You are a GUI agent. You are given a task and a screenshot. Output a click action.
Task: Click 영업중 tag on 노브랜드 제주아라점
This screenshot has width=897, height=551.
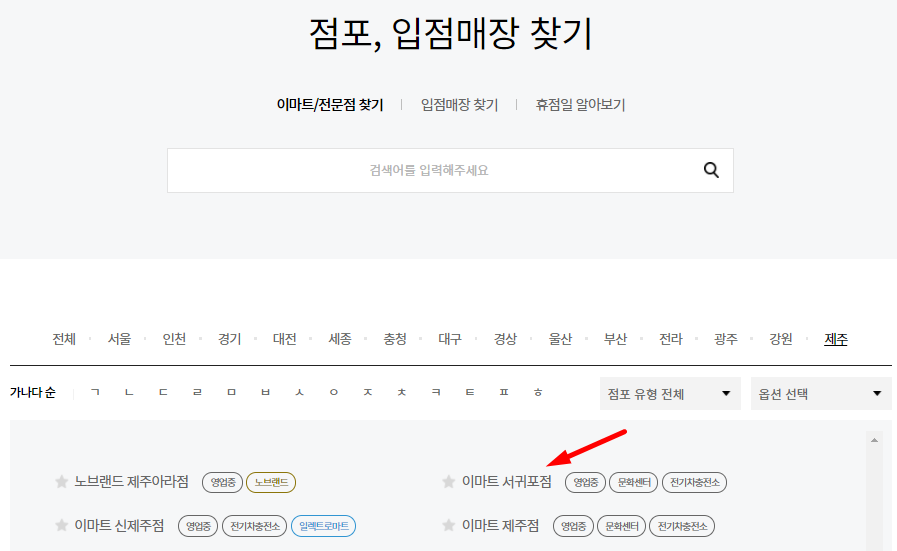(223, 482)
